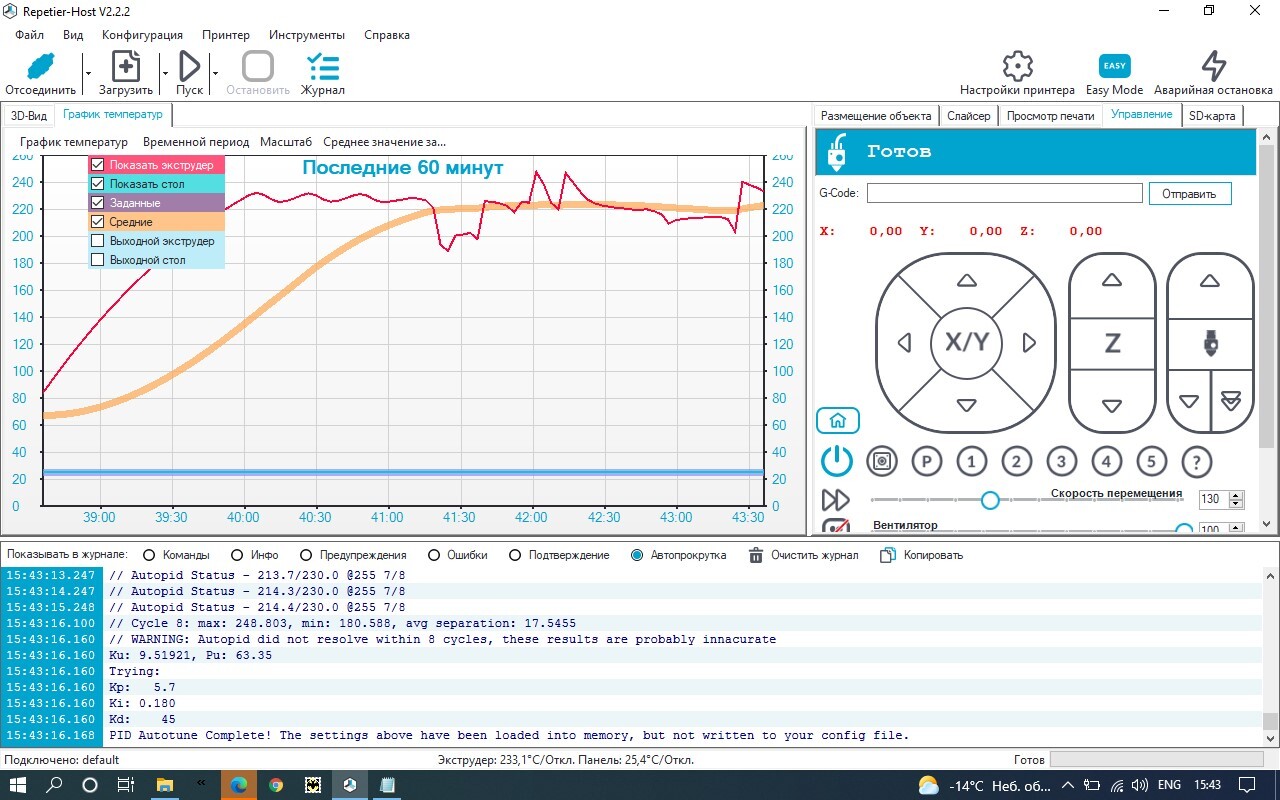The image size is (1280, 800).
Task: Click the round question mark button
Action: coord(1196,461)
